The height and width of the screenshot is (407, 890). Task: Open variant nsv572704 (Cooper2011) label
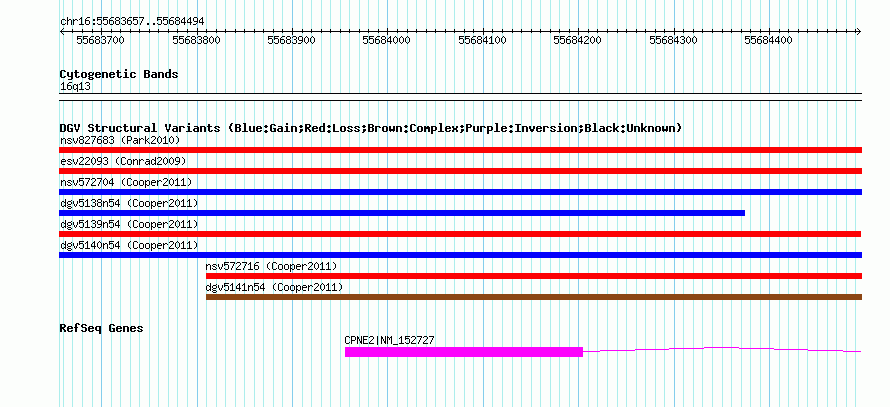click(x=126, y=182)
